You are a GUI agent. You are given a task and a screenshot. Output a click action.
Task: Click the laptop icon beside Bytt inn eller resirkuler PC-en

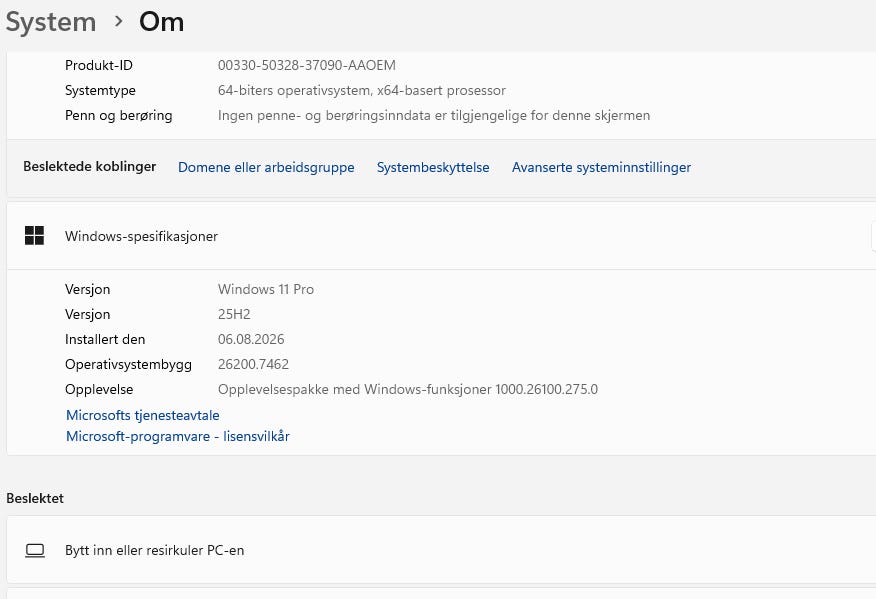point(35,550)
